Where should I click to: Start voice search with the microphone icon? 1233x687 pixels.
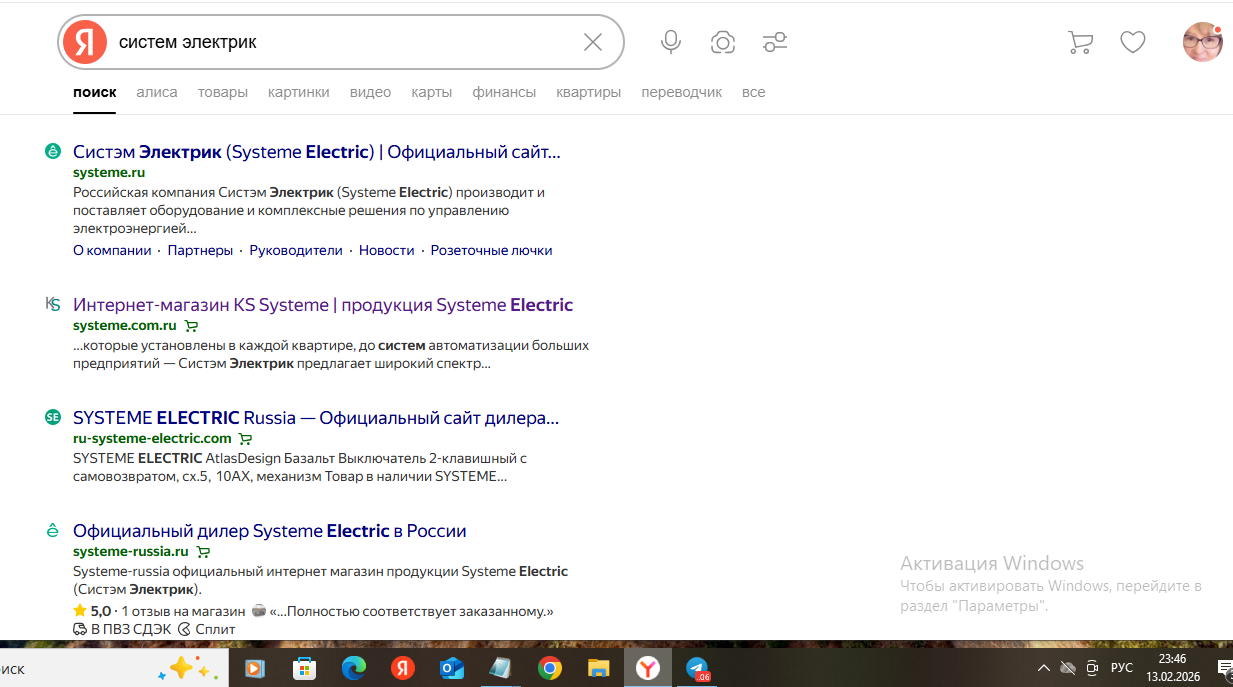(671, 42)
